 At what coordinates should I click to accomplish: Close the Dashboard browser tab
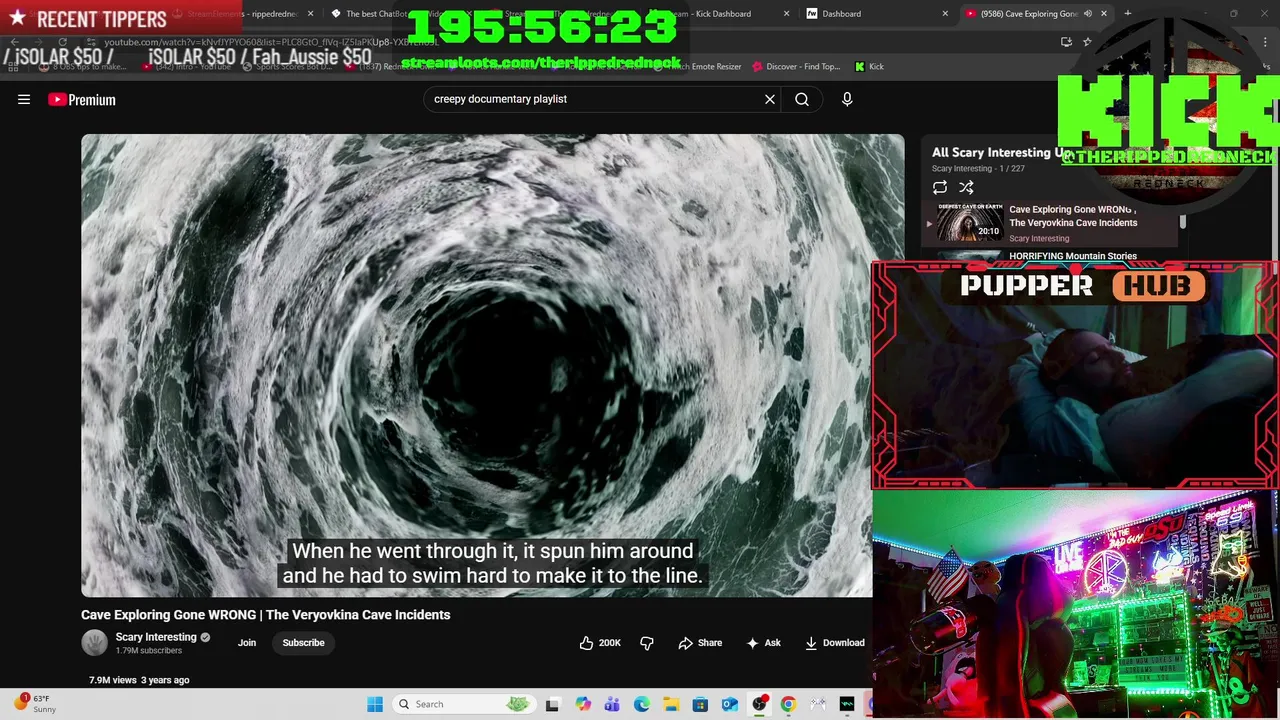[945, 14]
